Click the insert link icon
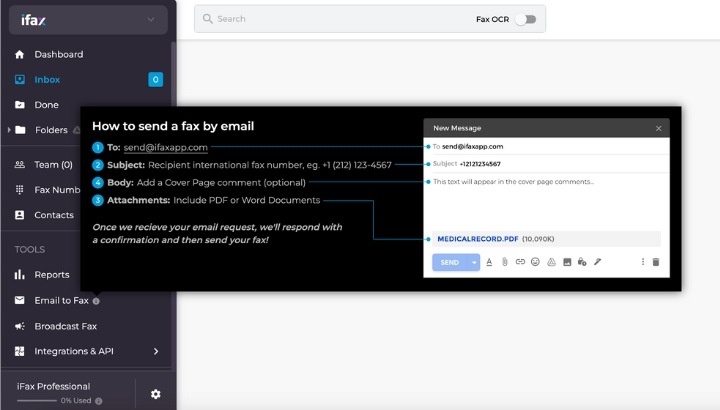The image size is (720, 410). coord(520,262)
